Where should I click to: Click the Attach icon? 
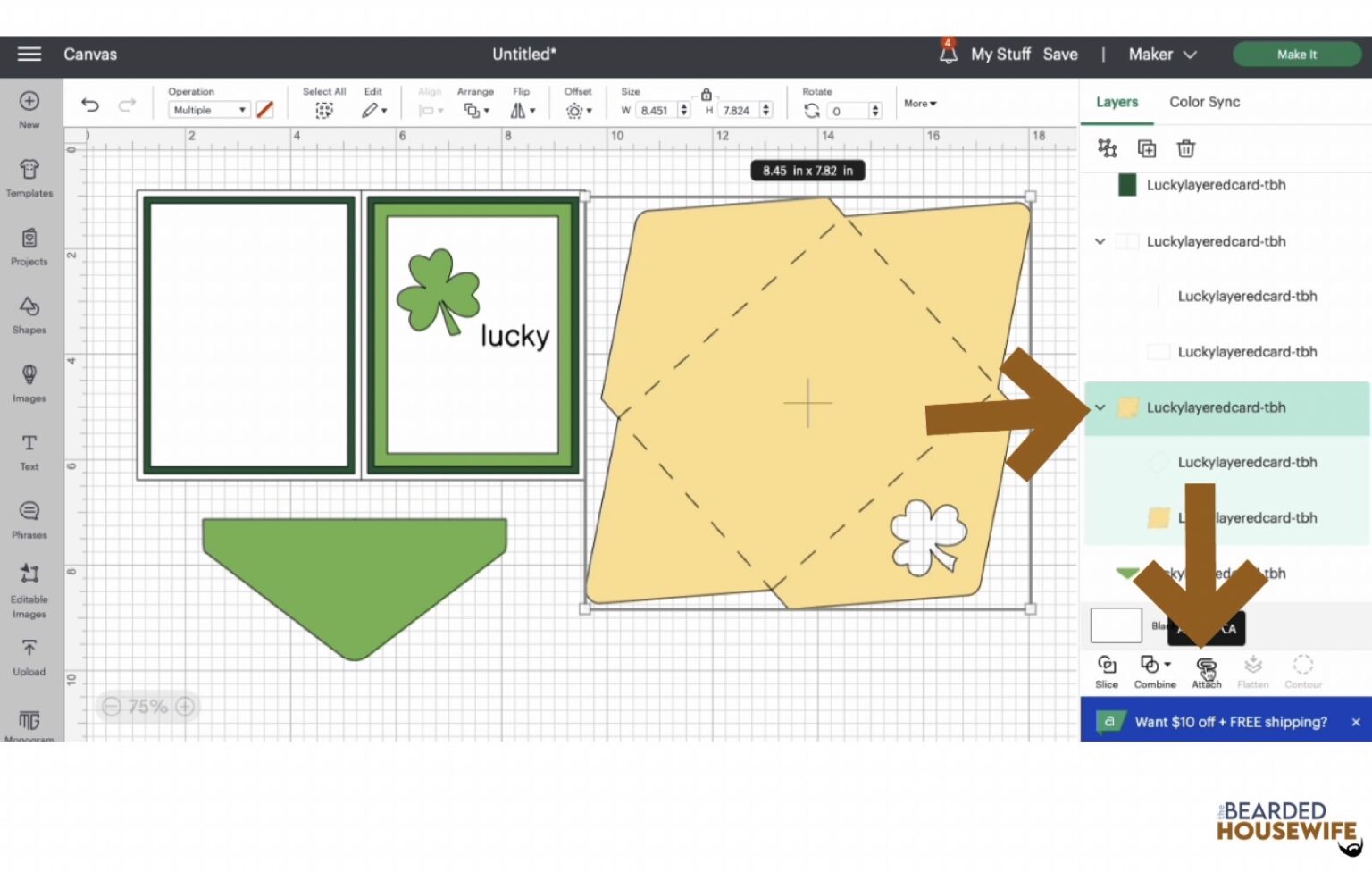(x=1206, y=670)
